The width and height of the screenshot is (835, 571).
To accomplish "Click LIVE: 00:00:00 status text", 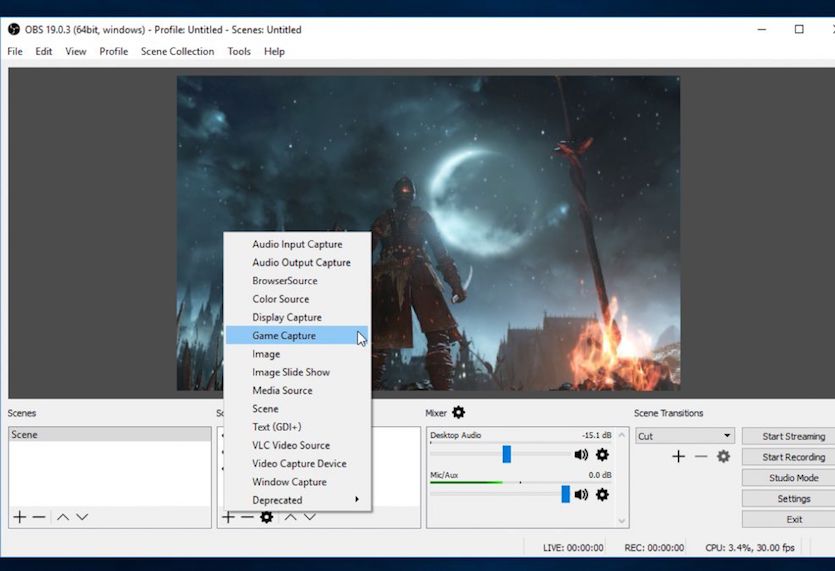I will point(573,548).
